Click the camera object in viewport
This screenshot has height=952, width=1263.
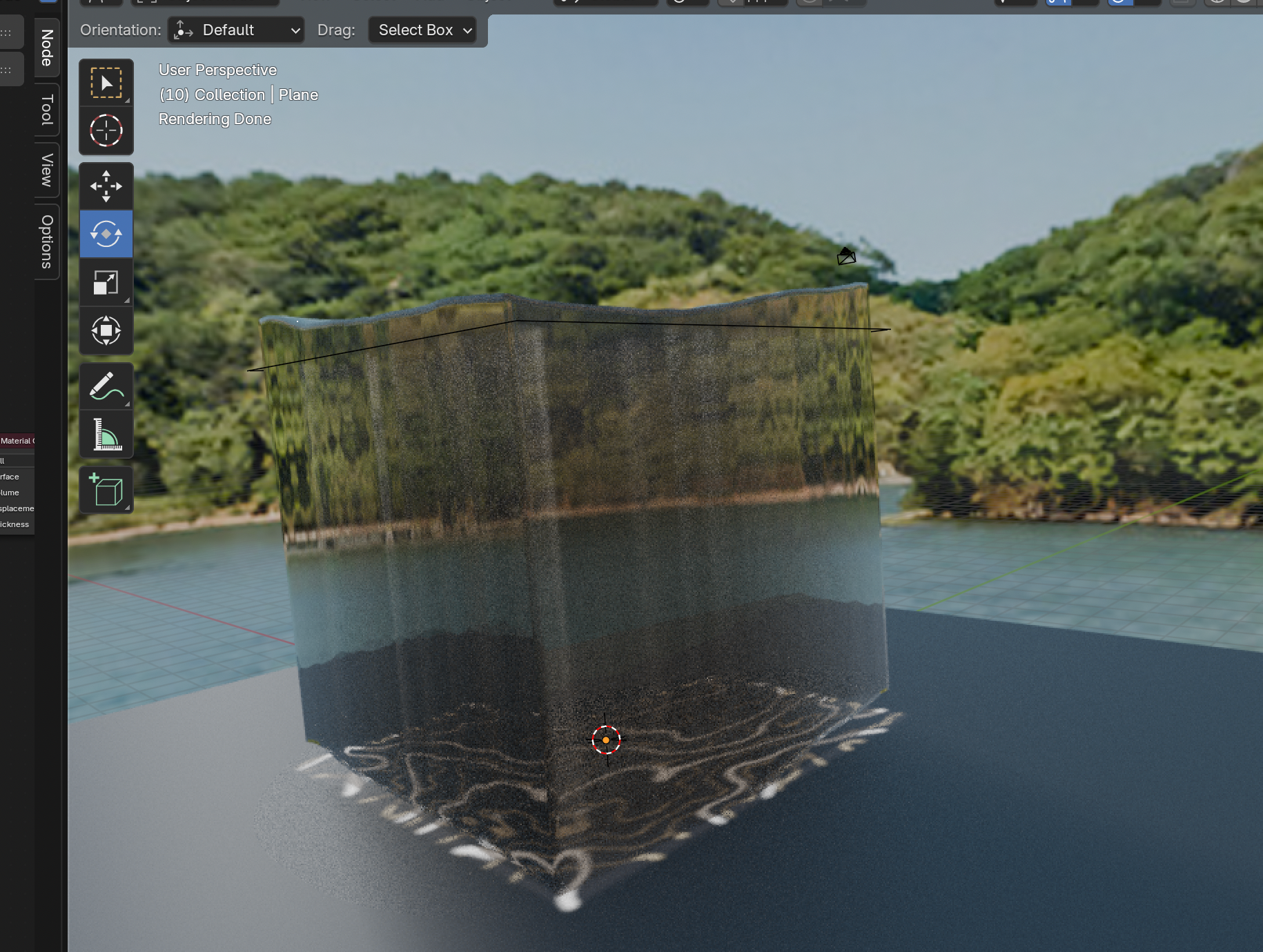pos(846,256)
